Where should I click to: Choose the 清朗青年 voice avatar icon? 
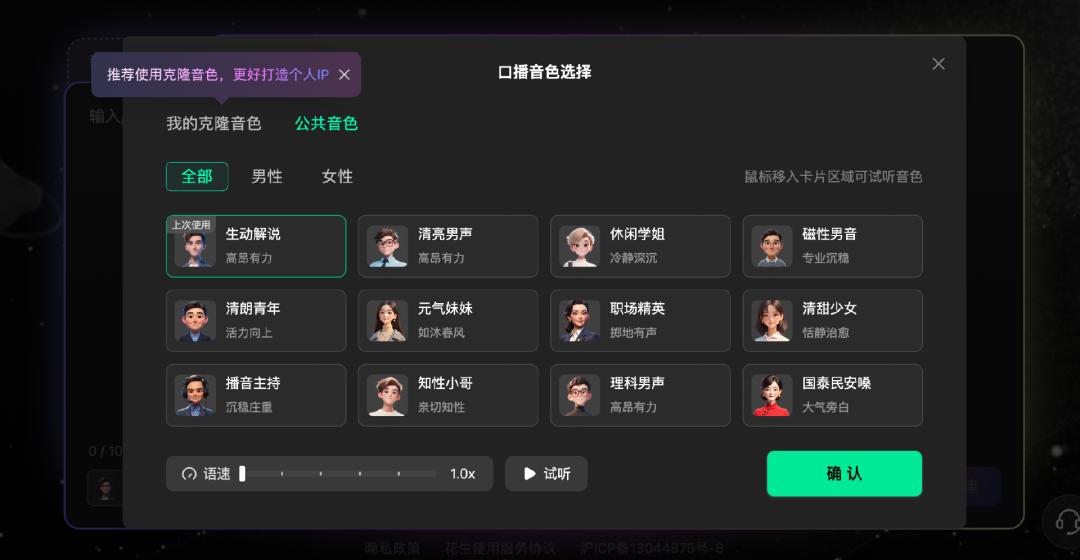[x=194, y=321]
